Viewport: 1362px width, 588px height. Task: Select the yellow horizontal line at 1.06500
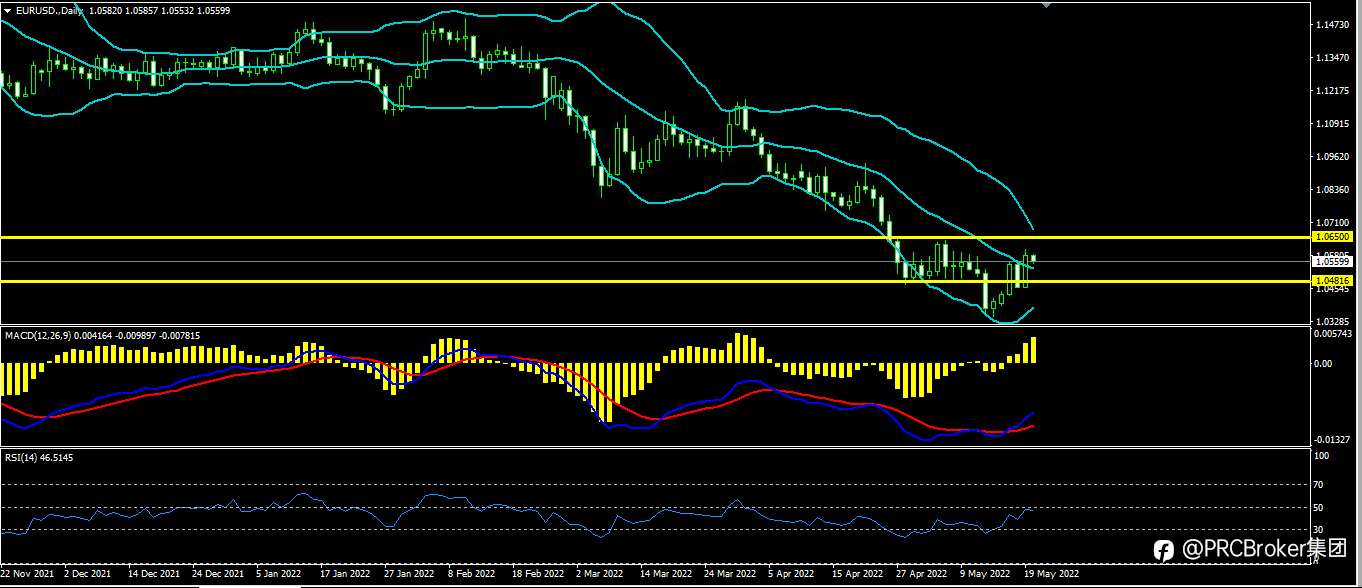tap(655, 237)
